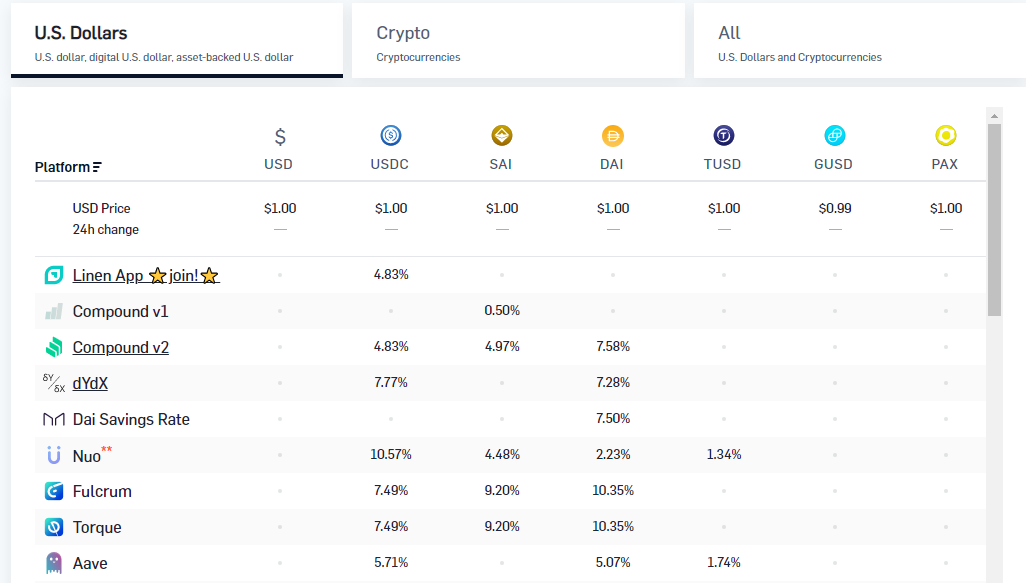Image resolution: width=1026 pixels, height=583 pixels.
Task: Click the Compound v2 logo icon
Action: [x=54, y=347]
